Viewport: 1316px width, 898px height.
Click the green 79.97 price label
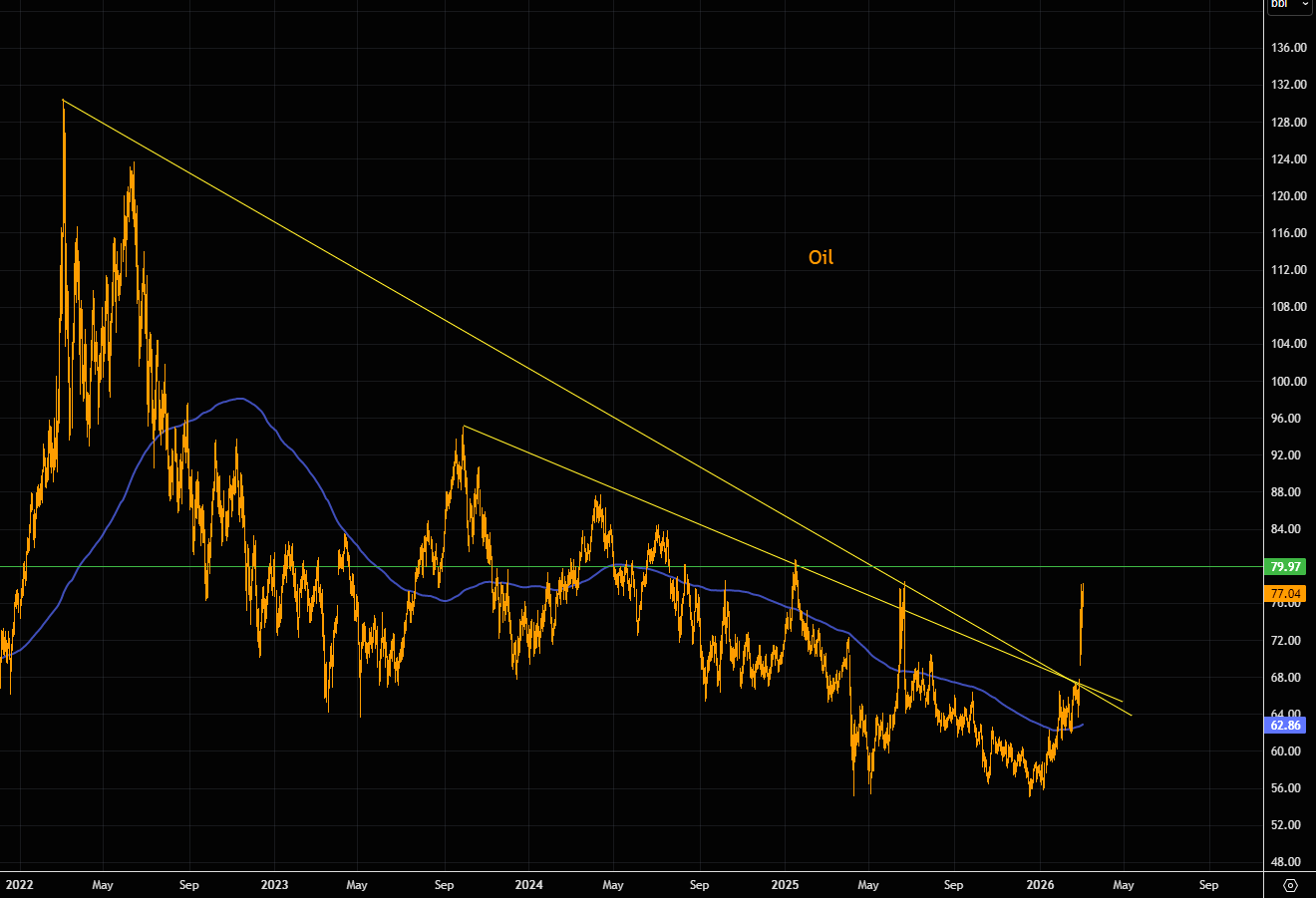coord(1283,567)
